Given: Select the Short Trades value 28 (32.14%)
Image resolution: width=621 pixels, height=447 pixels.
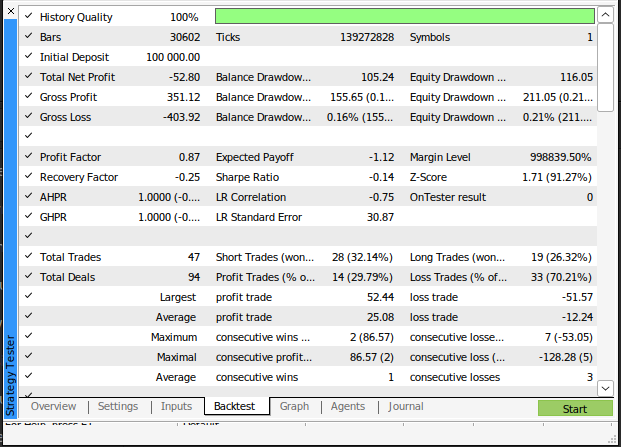Looking at the screenshot, I should (362, 257).
